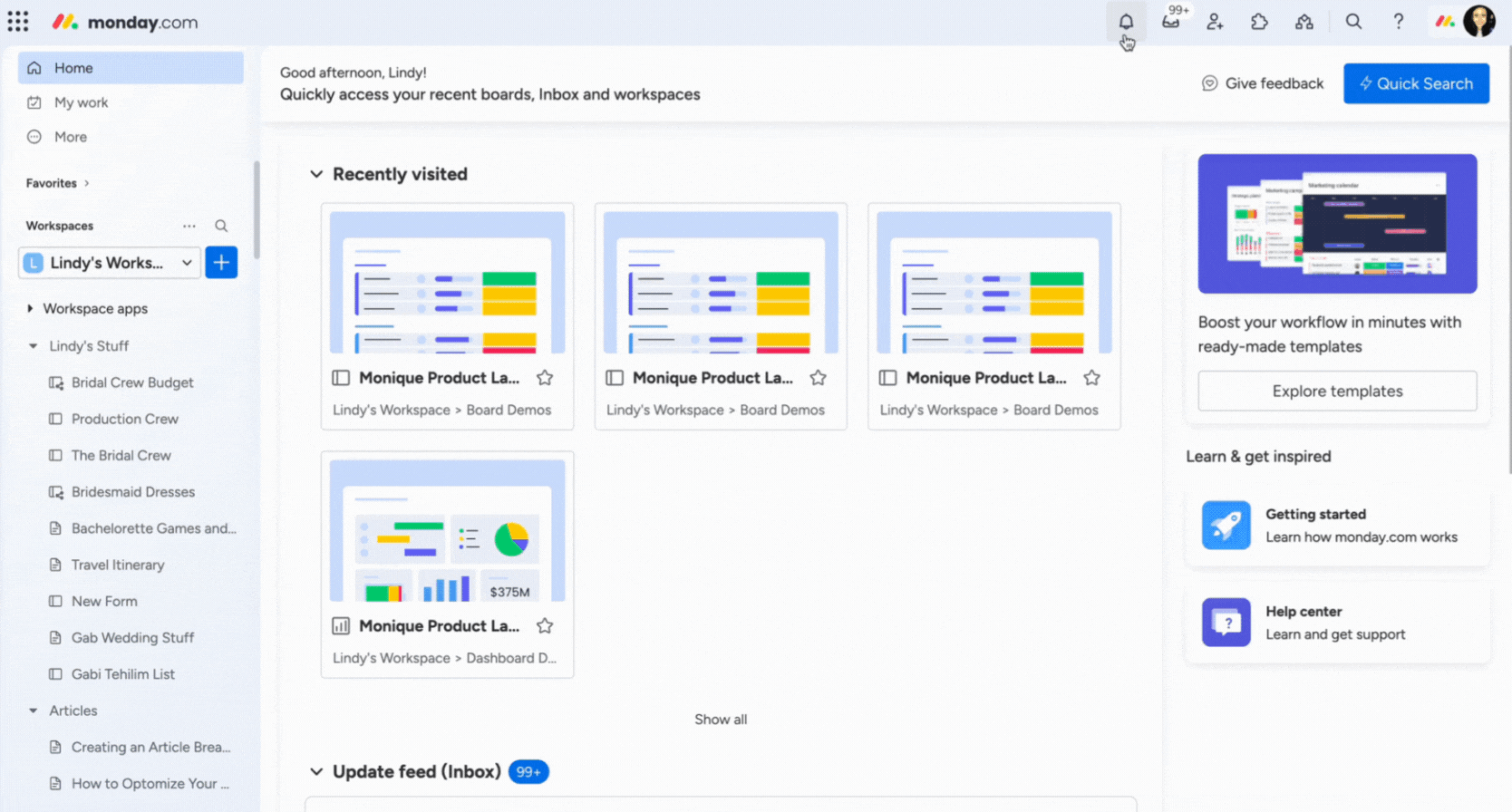Open the product switcher grid icon
The image size is (1512, 812).
18,22
